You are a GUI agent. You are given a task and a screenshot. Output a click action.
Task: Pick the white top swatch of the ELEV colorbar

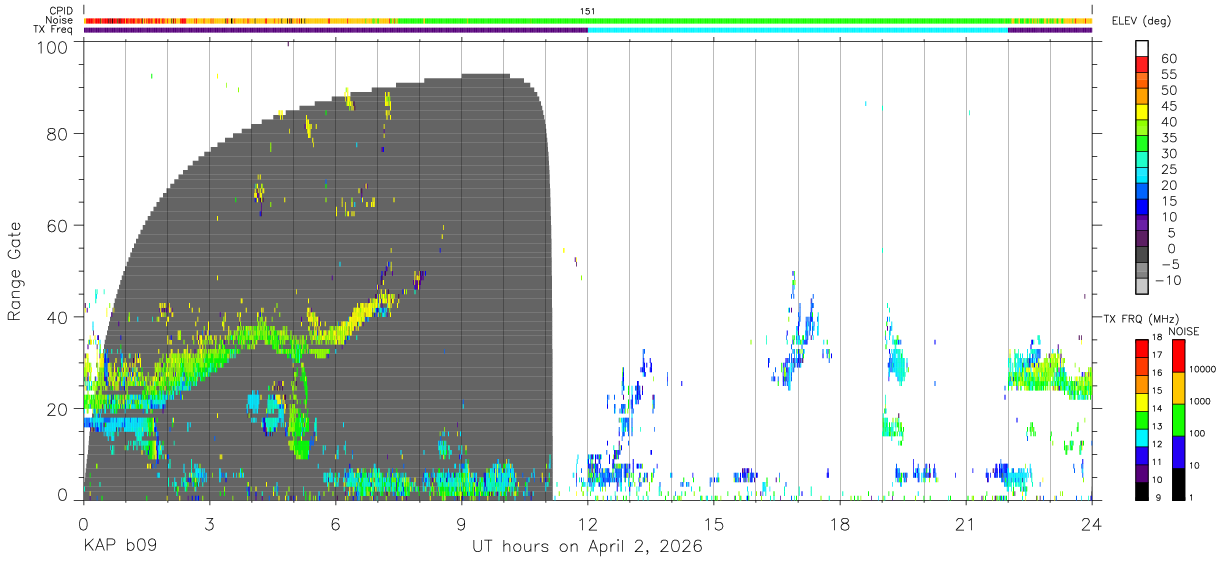click(x=1143, y=47)
